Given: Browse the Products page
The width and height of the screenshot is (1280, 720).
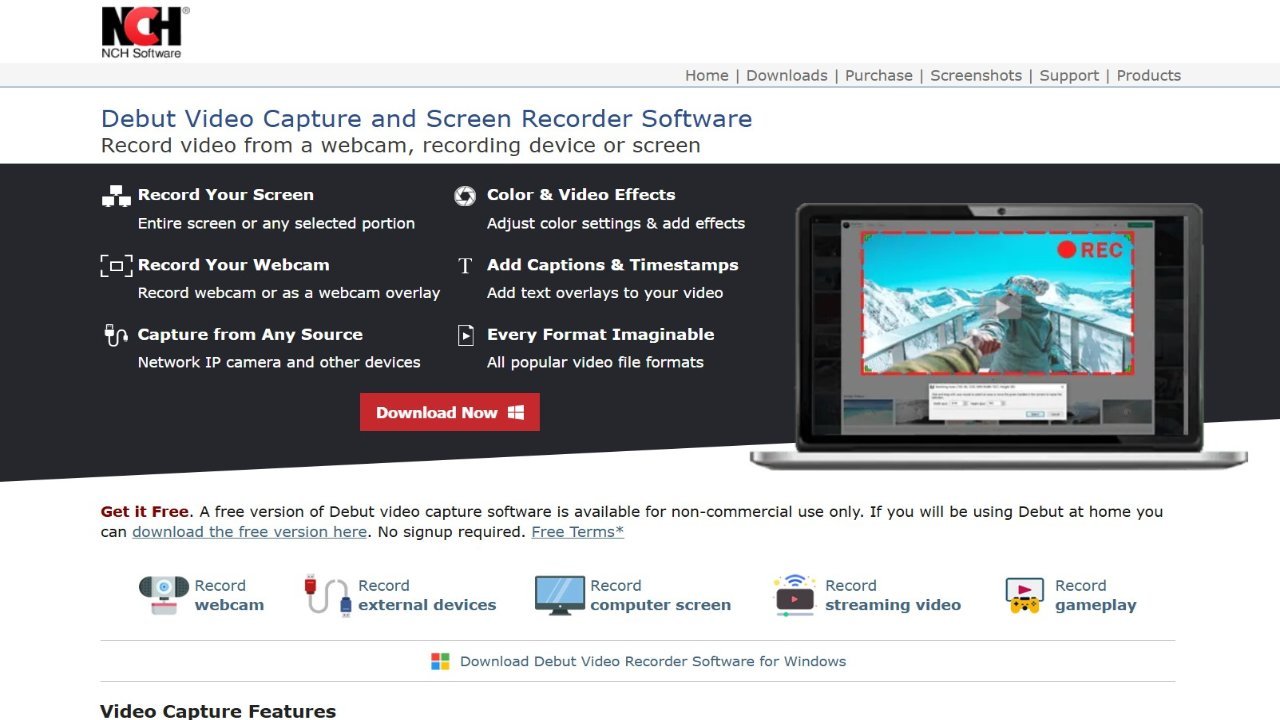Looking at the screenshot, I should click(1149, 76).
